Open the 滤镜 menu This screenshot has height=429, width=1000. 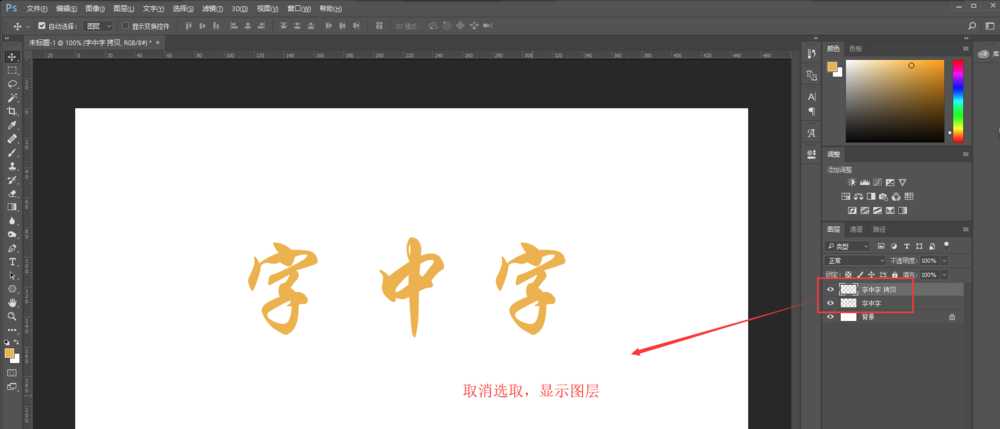click(208, 7)
